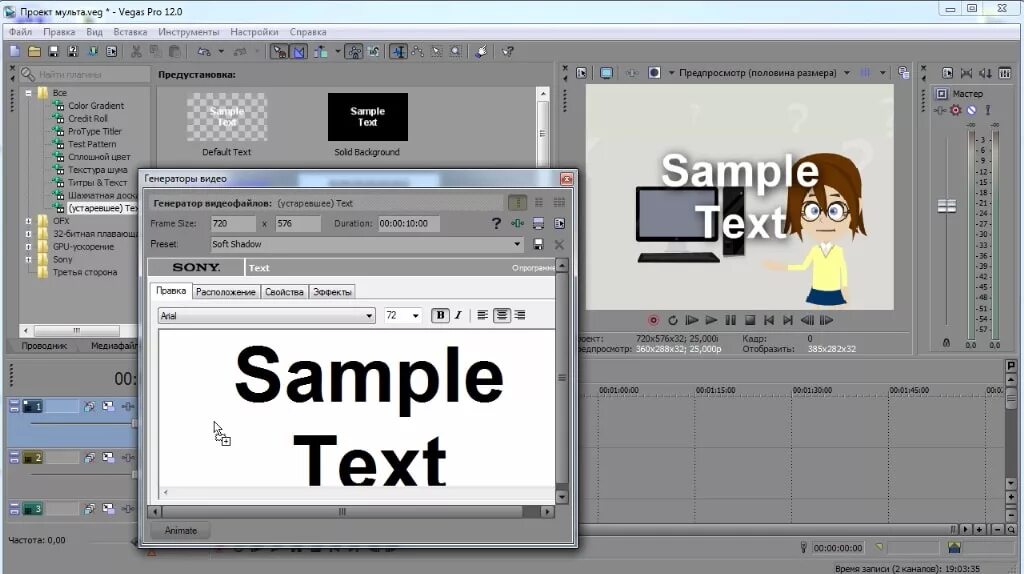
Task: Align text to the left
Action: (483, 315)
